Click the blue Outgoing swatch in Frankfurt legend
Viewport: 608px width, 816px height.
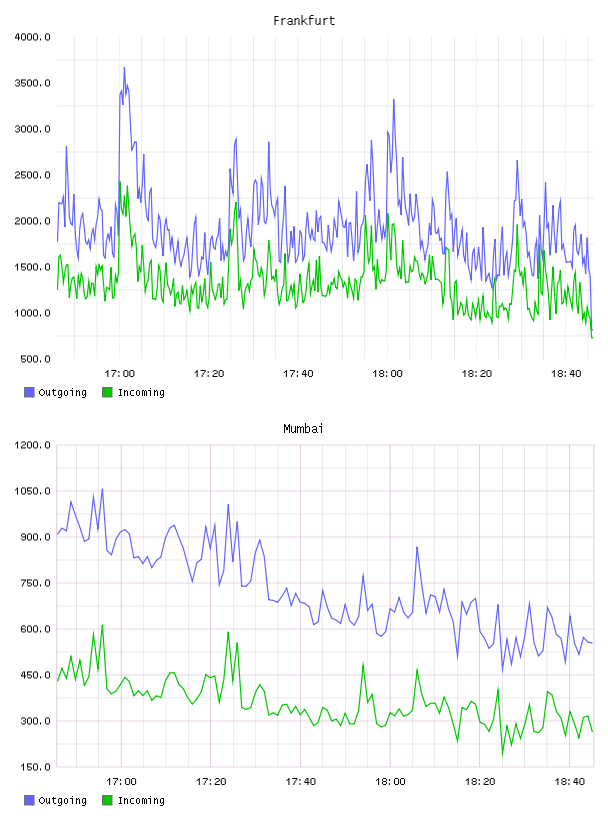pyautogui.click(x=29, y=392)
